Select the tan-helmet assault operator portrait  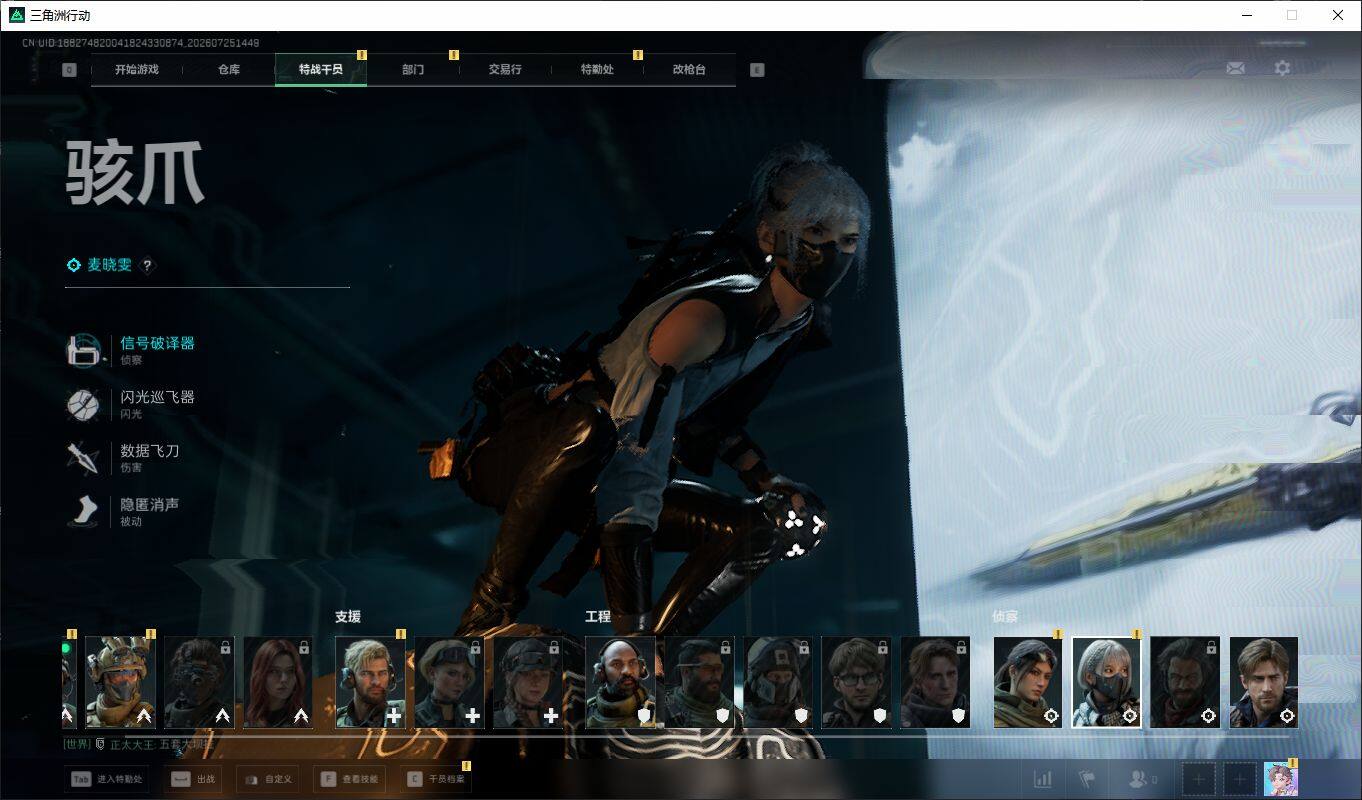tap(120, 682)
